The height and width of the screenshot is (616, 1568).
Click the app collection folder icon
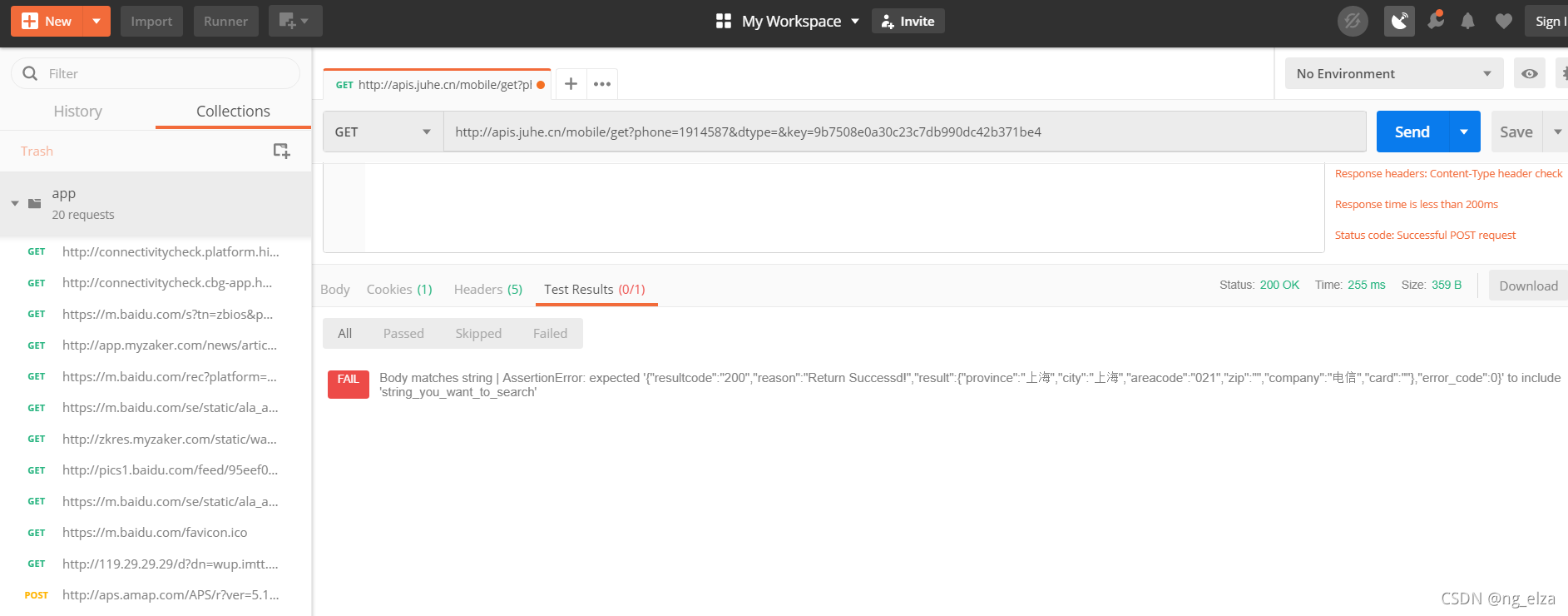tap(35, 203)
